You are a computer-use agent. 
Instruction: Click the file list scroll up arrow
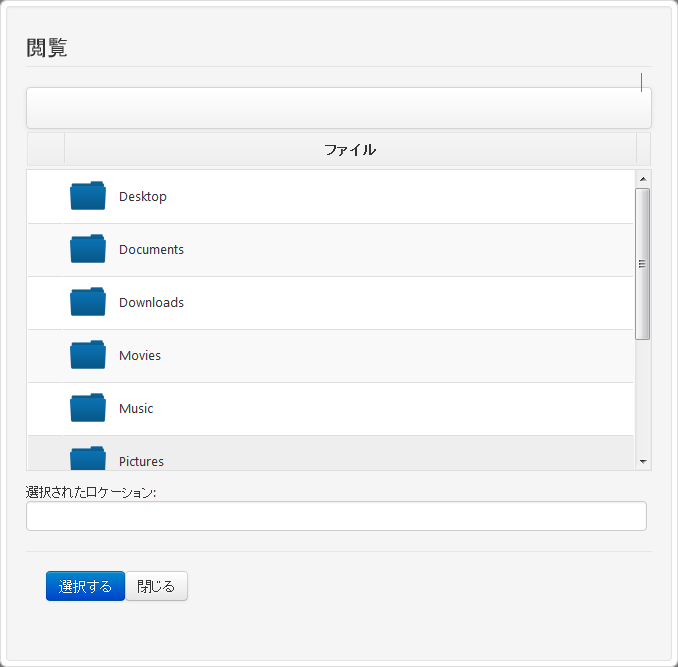pyautogui.click(x=643, y=179)
